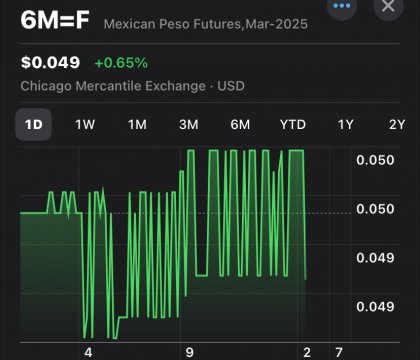This screenshot has width=420, height=360.
Task: Switch to the 1Y chart range
Action: (x=345, y=125)
